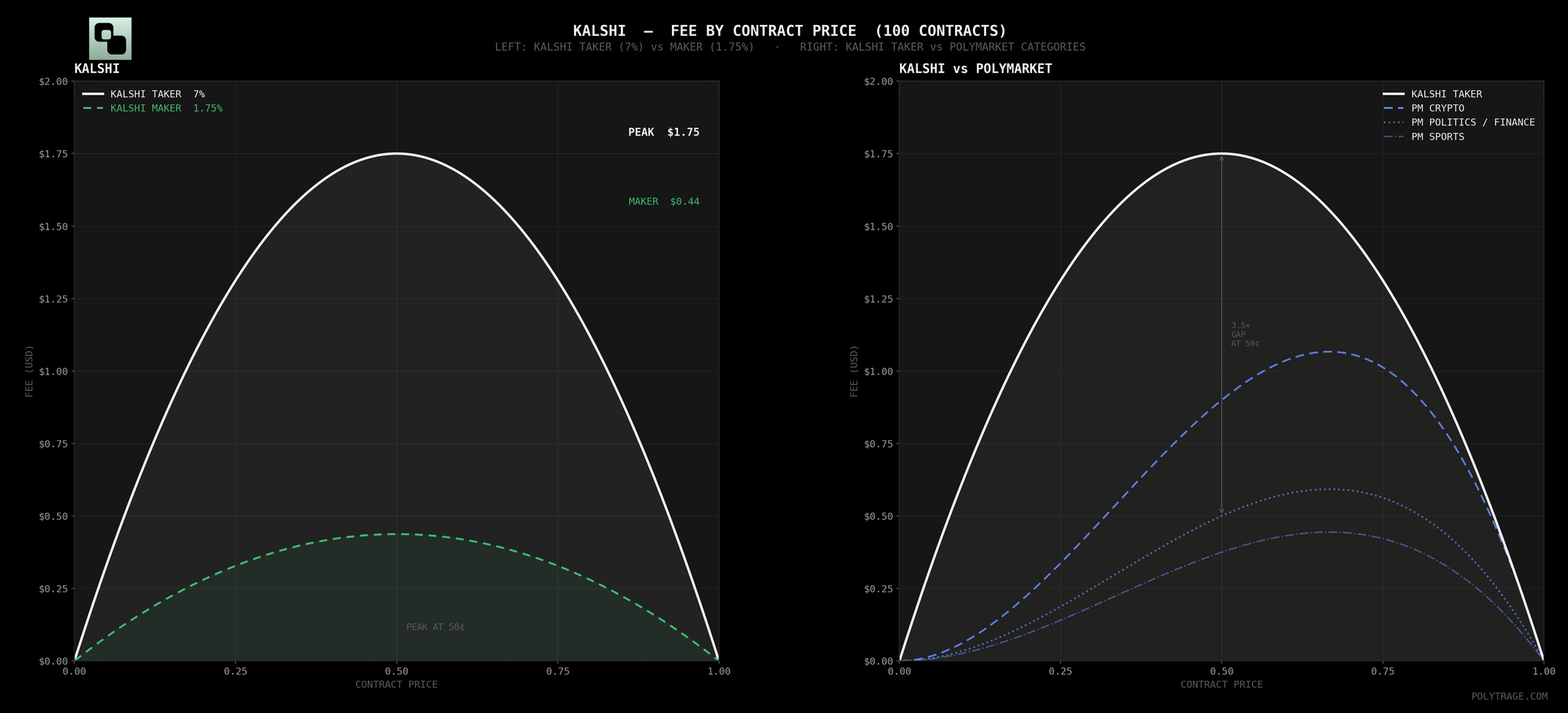1568x713 pixels.
Task: Click the '$1.00' tick on left chart
Action: pyautogui.click(x=53, y=371)
